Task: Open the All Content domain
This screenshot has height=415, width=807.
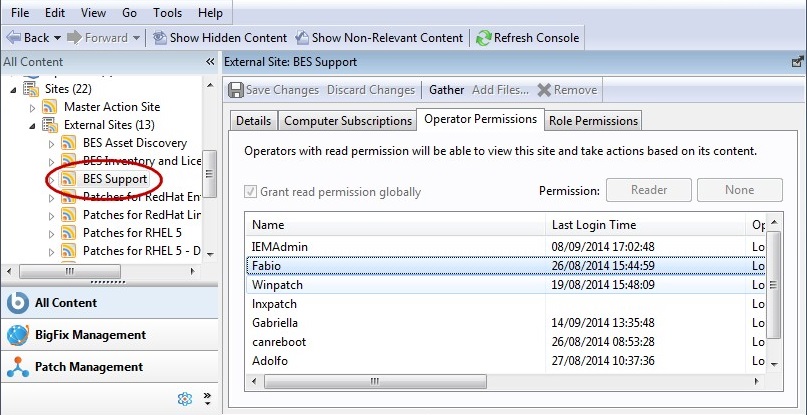Action: (109, 303)
